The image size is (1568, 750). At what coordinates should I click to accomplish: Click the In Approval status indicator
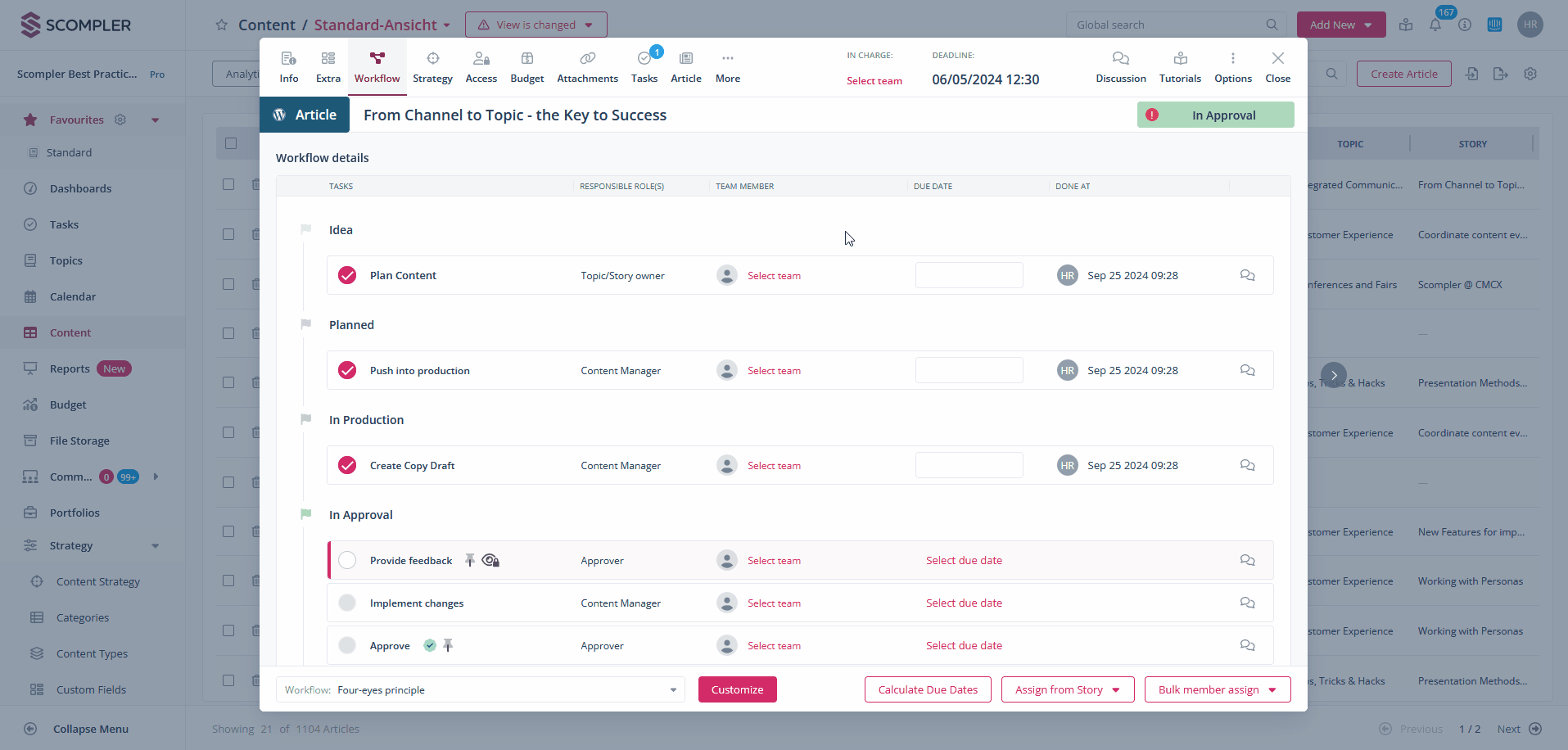click(1215, 115)
